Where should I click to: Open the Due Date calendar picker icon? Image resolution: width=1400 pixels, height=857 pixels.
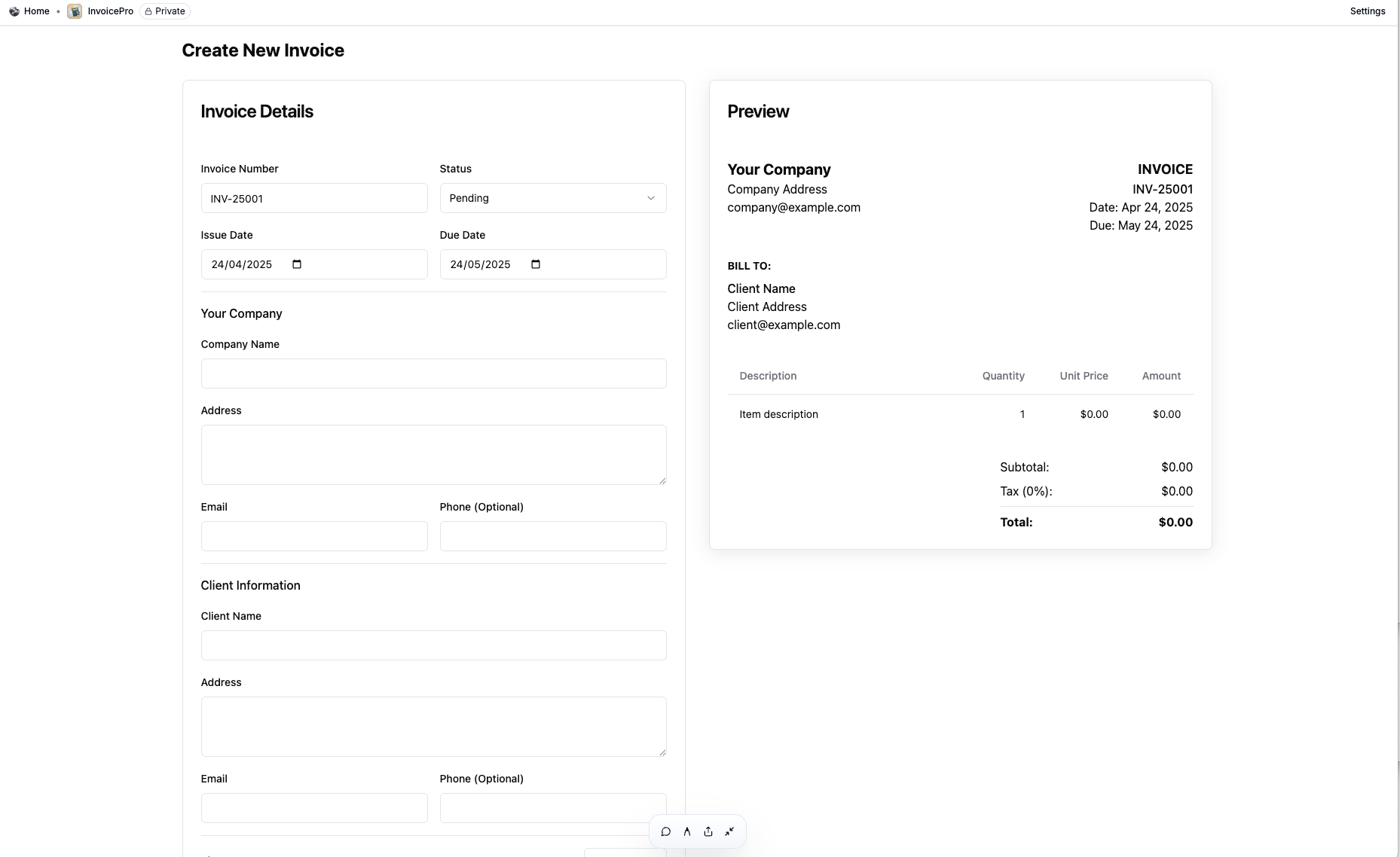click(x=536, y=264)
